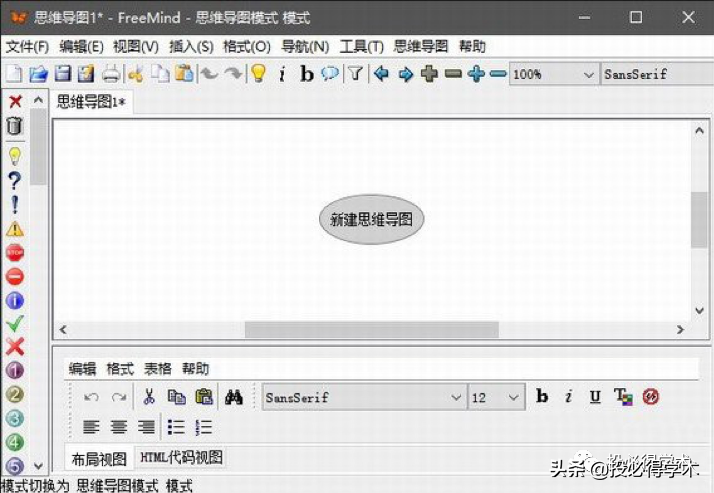Image resolution: width=714 pixels, height=493 pixels.
Task: Click the small red X remove icon
Action: (15, 101)
